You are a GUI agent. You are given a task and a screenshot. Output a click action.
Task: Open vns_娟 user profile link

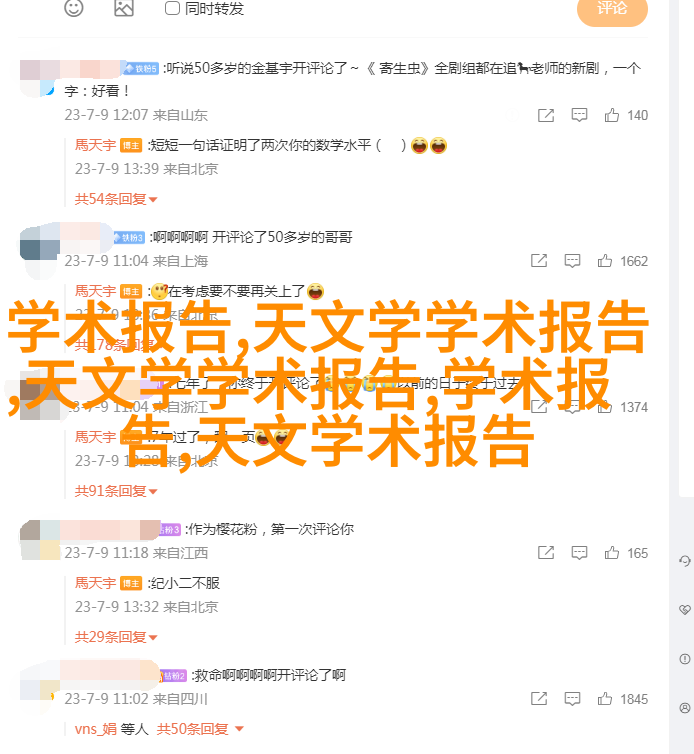(96, 729)
